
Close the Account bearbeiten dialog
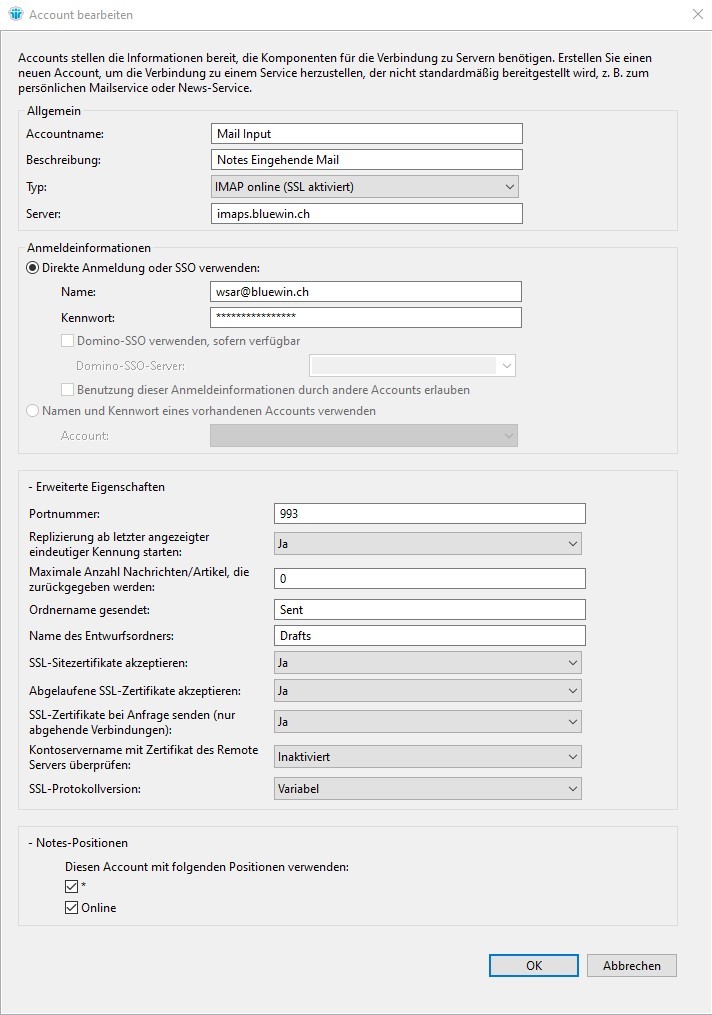(x=697, y=15)
